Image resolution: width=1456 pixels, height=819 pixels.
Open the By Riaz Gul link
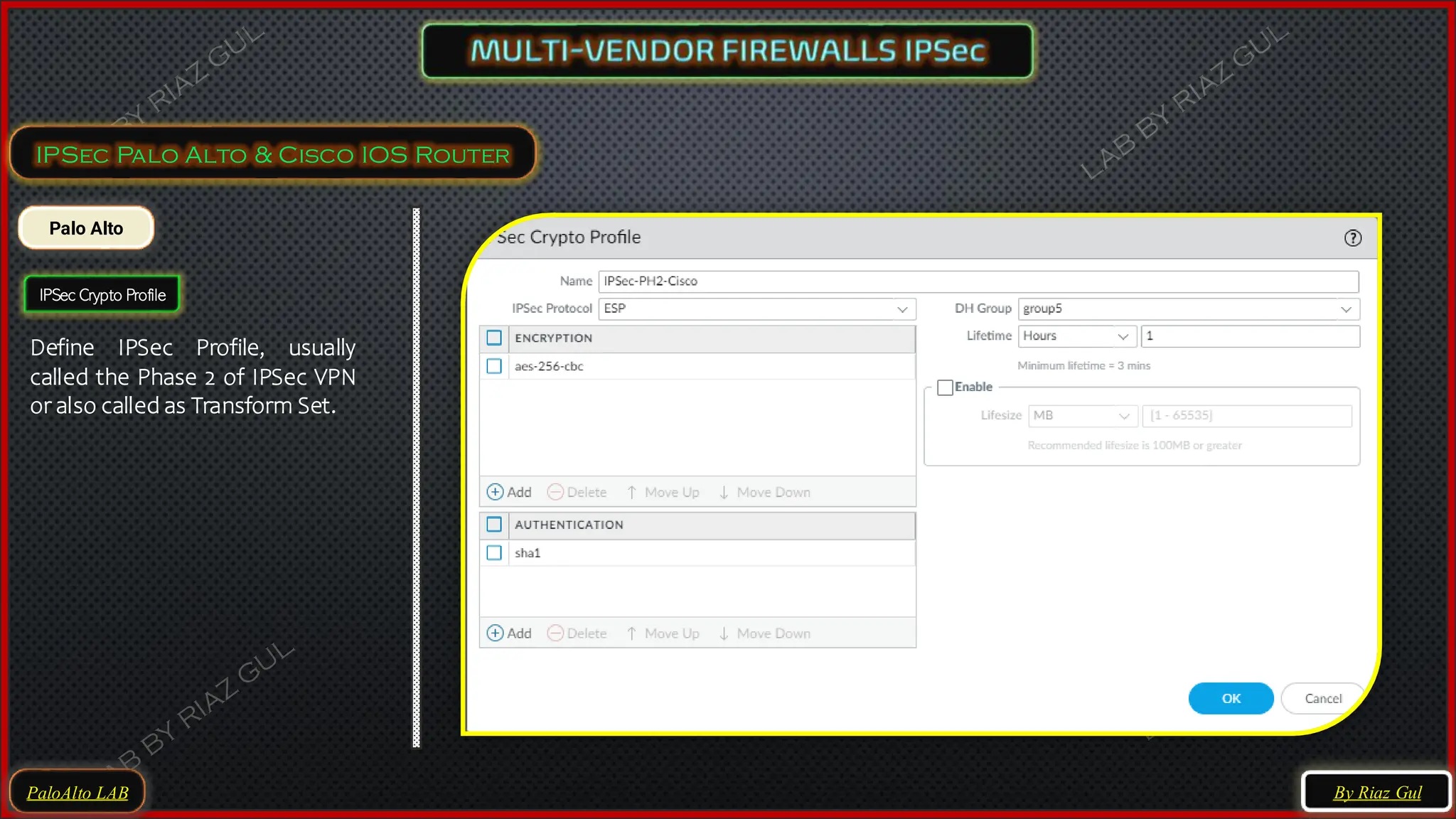(x=1377, y=792)
